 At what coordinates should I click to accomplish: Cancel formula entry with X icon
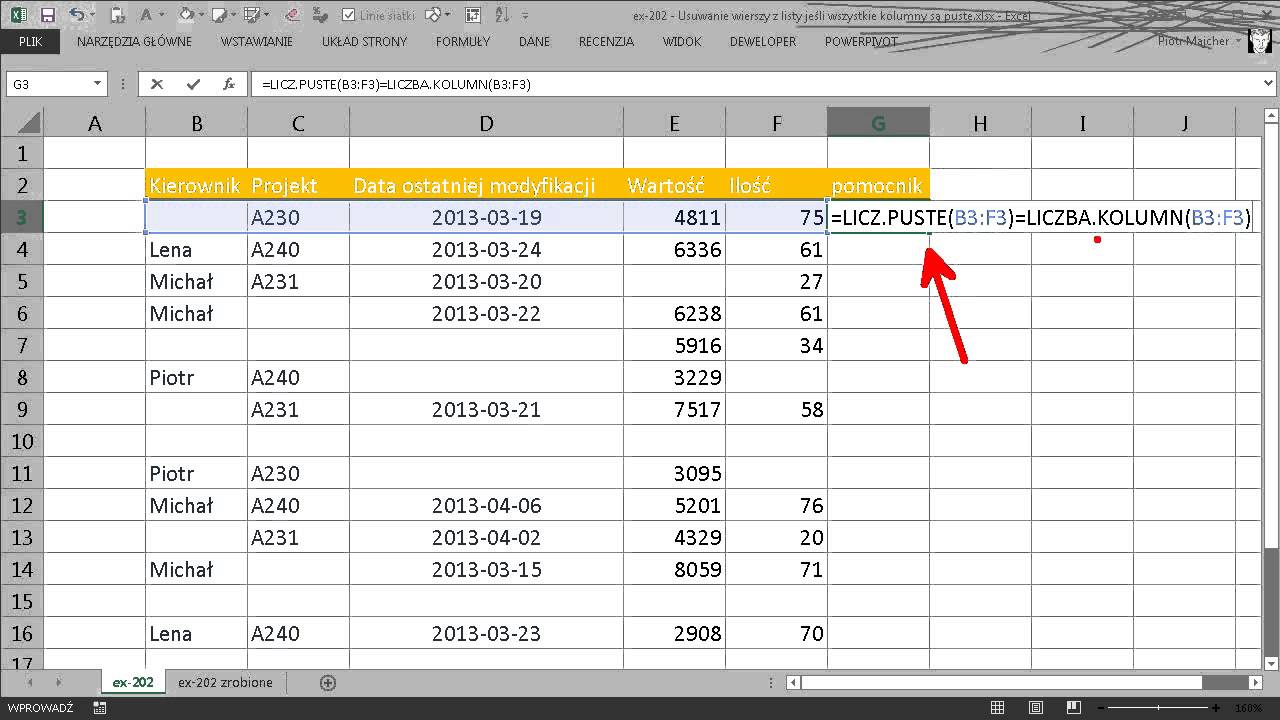point(157,85)
